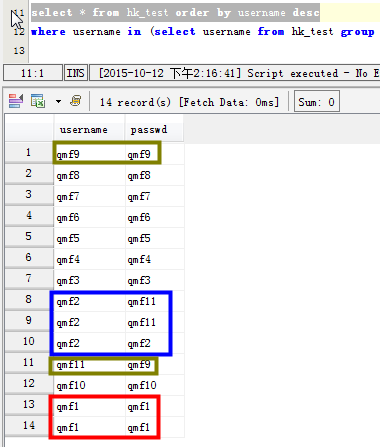This screenshot has height=447, width=380.
Task: Click username cell qmf5
Action: [x=89, y=238]
